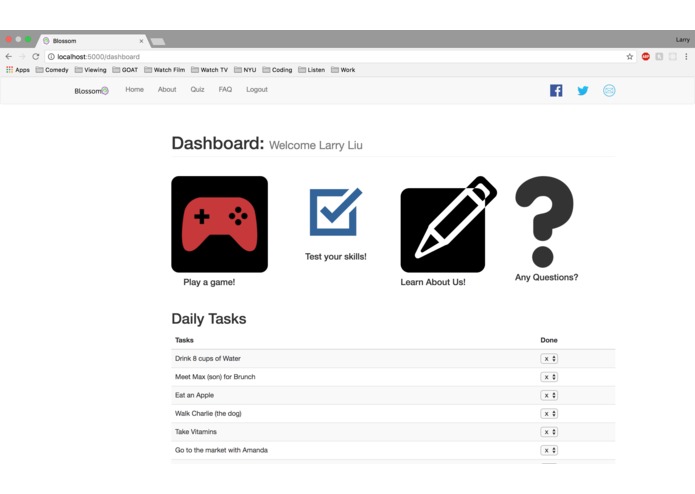Open the Work bookmarks folder
This screenshot has height=494, width=695.
343,70
